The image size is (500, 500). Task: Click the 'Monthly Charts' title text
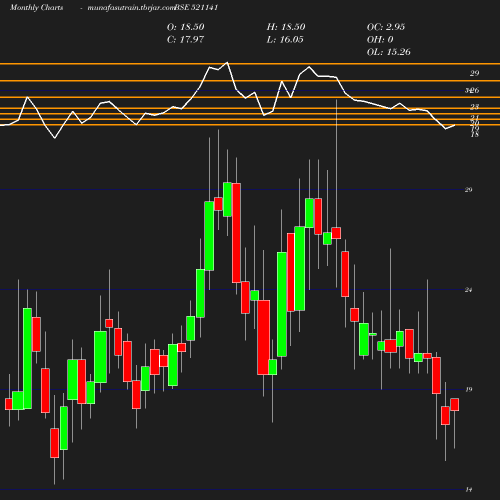[37, 8]
